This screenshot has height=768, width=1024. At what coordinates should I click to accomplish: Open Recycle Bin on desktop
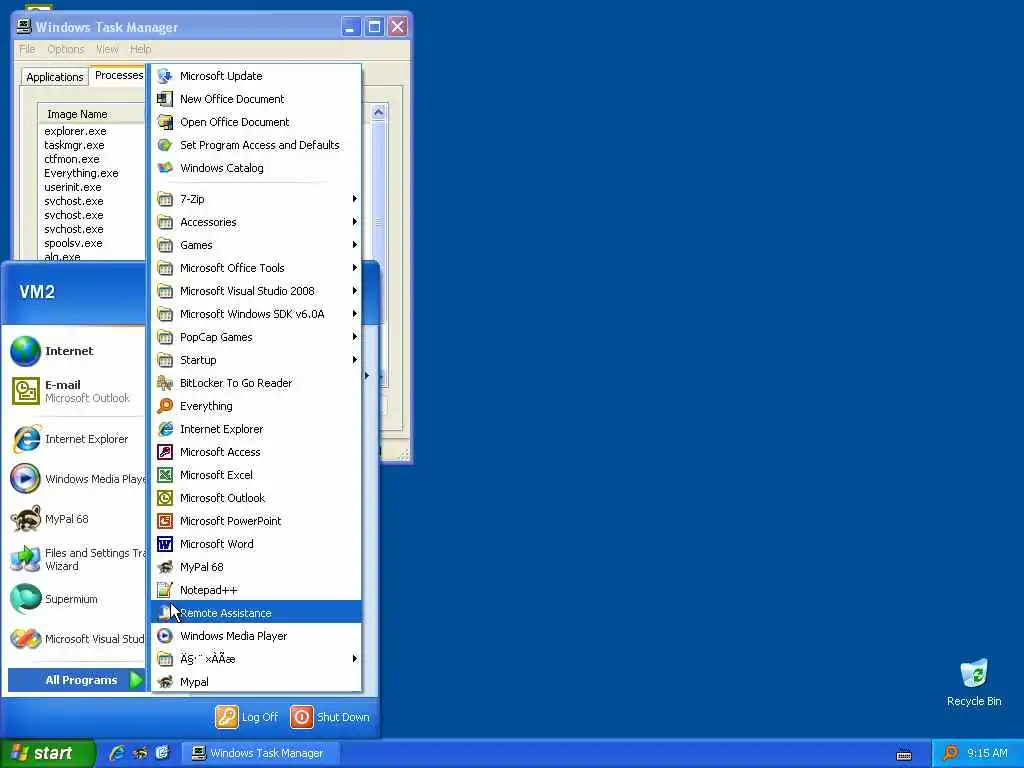(x=974, y=682)
